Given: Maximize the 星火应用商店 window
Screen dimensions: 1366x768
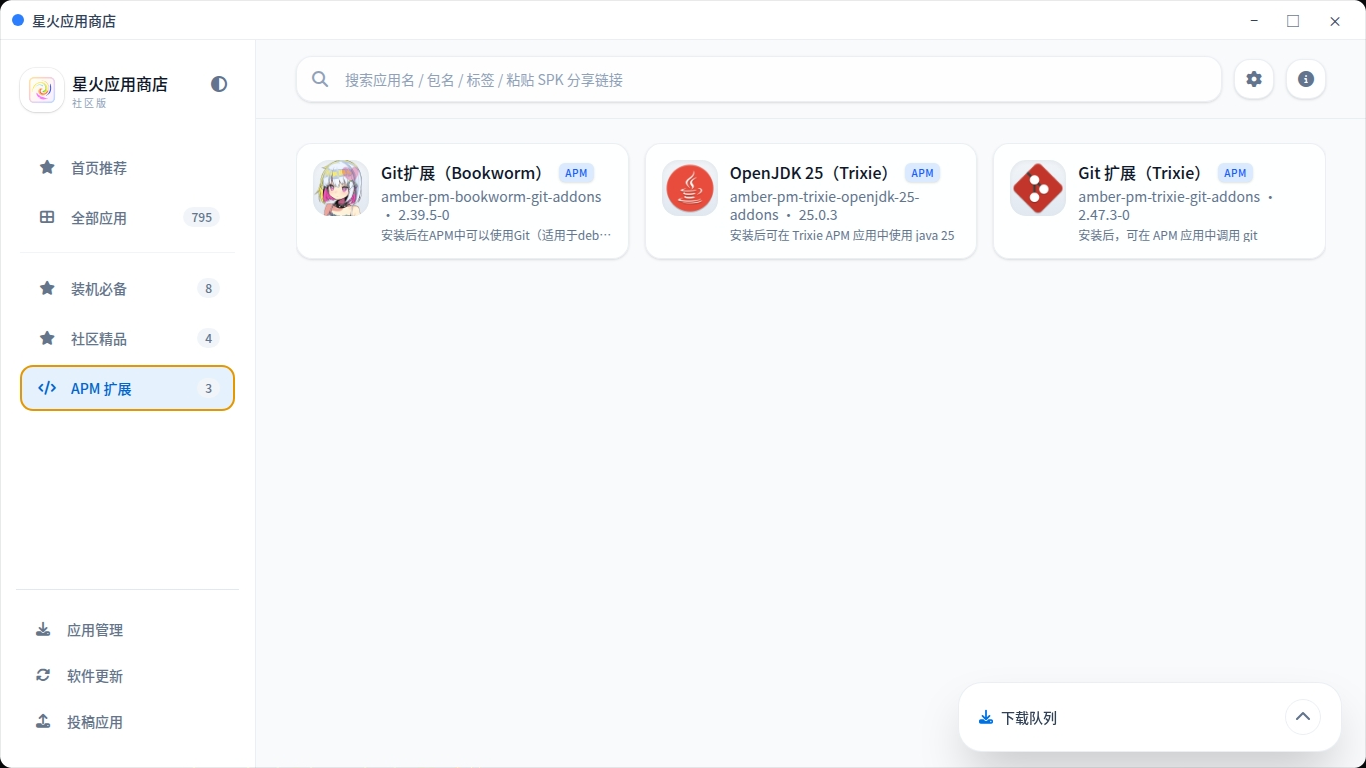Looking at the screenshot, I should point(1293,21).
